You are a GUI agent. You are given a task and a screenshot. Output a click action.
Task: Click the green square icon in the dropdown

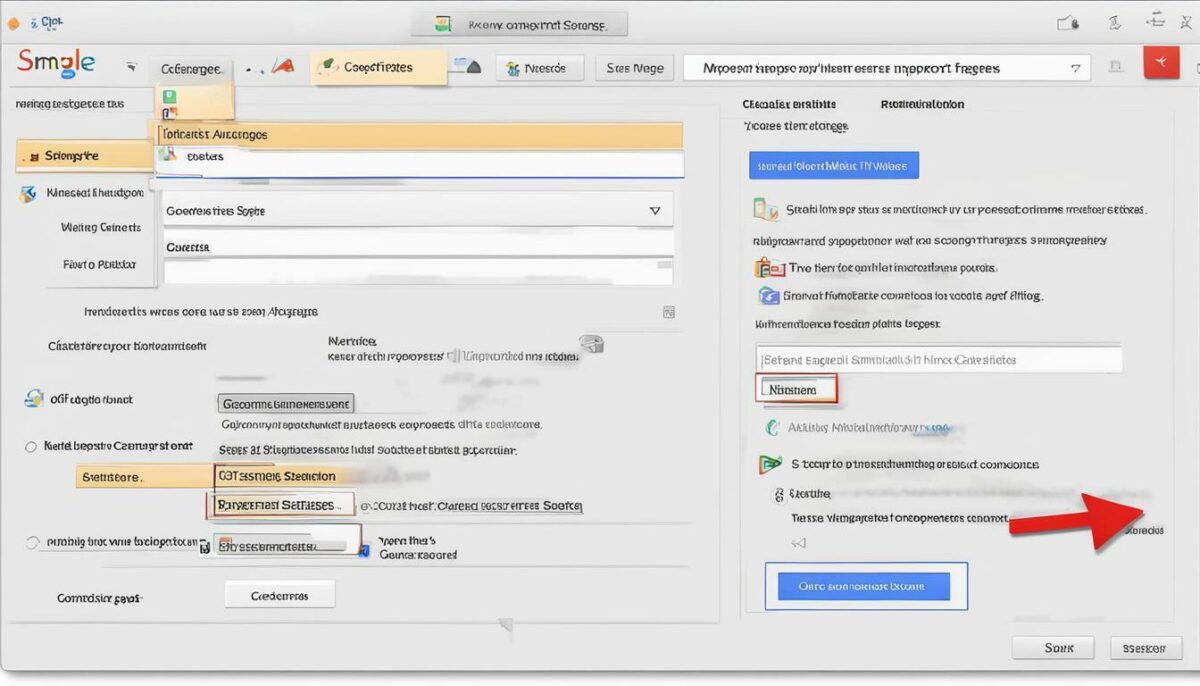click(x=169, y=96)
